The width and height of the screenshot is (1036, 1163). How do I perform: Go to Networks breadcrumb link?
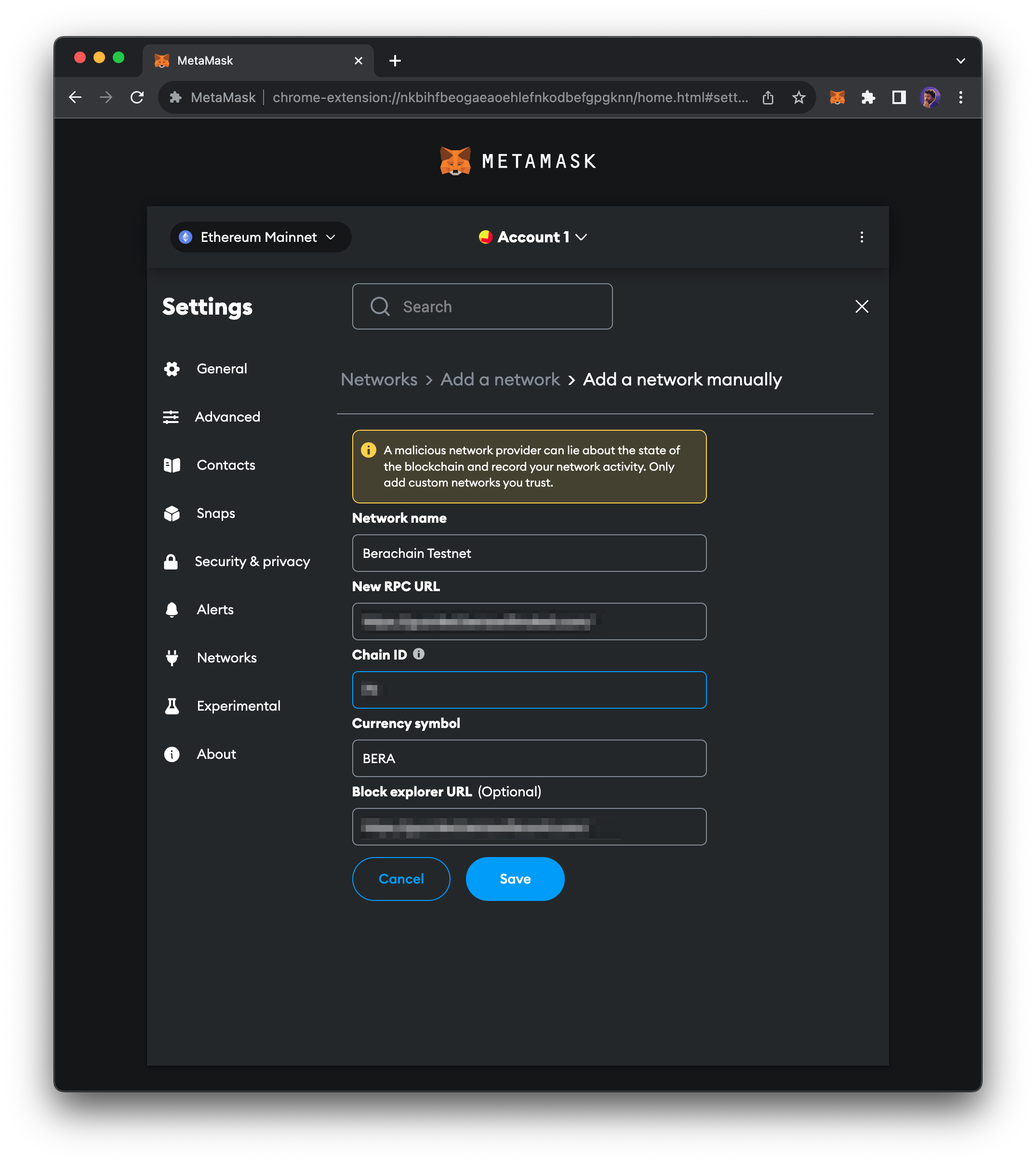tap(379, 379)
